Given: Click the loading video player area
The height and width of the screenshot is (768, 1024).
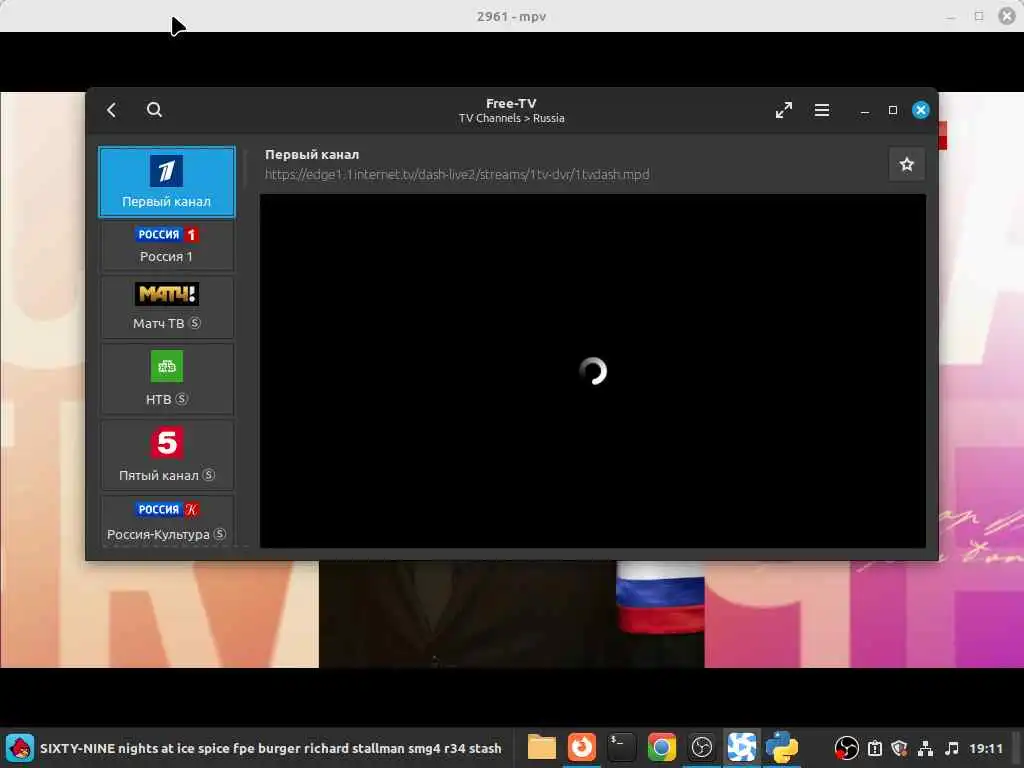Looking at the screenshot, I should point(592,371).
